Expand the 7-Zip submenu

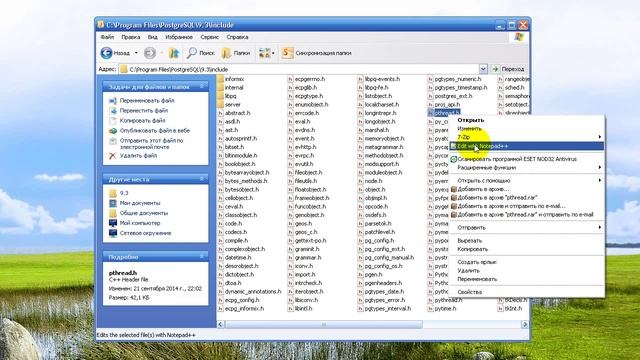pos(526,137)
